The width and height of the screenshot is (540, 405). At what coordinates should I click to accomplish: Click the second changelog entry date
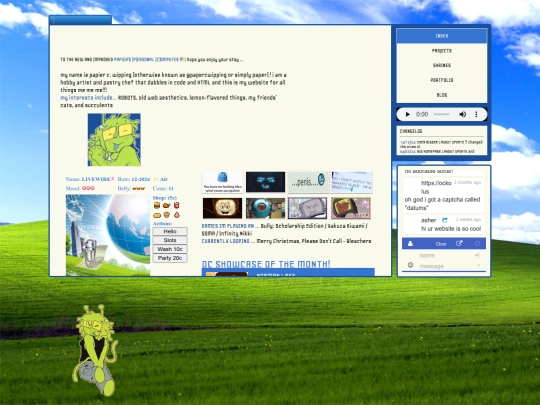click(x=408, y=152)
